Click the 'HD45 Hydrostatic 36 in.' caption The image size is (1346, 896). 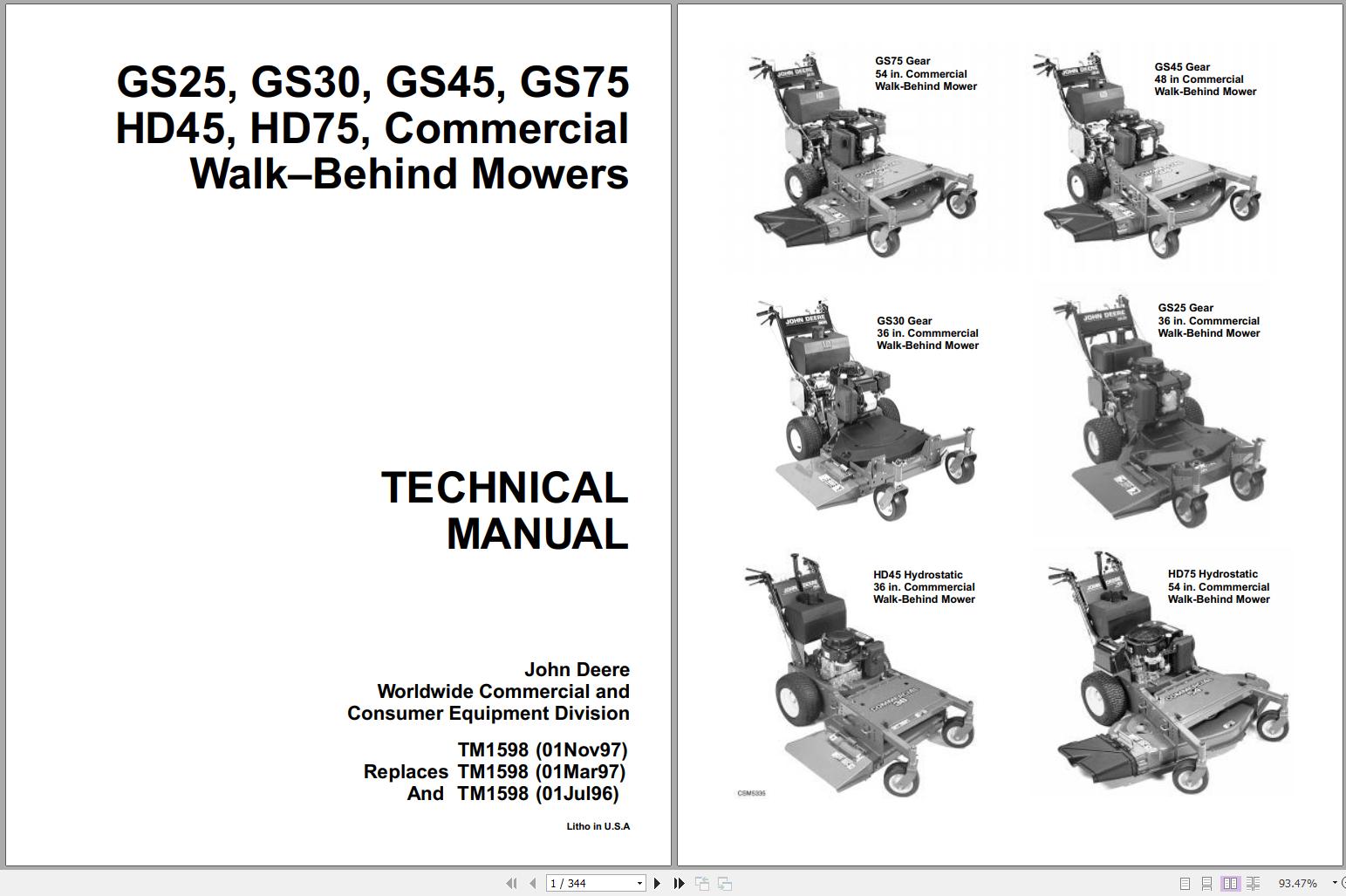pyautogui.click(x=924, y=587)
